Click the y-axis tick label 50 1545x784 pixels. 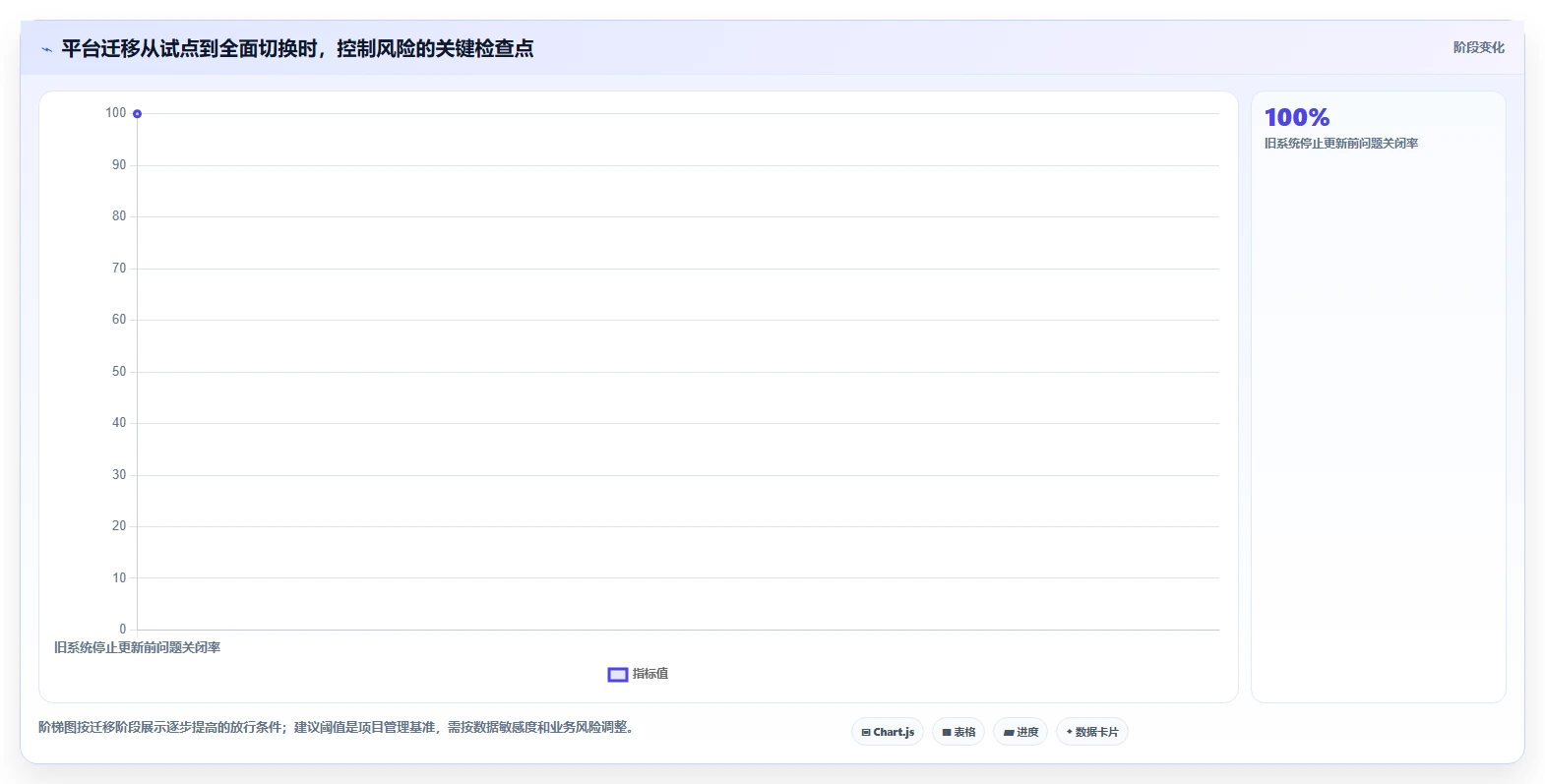[x=119, y=372]
